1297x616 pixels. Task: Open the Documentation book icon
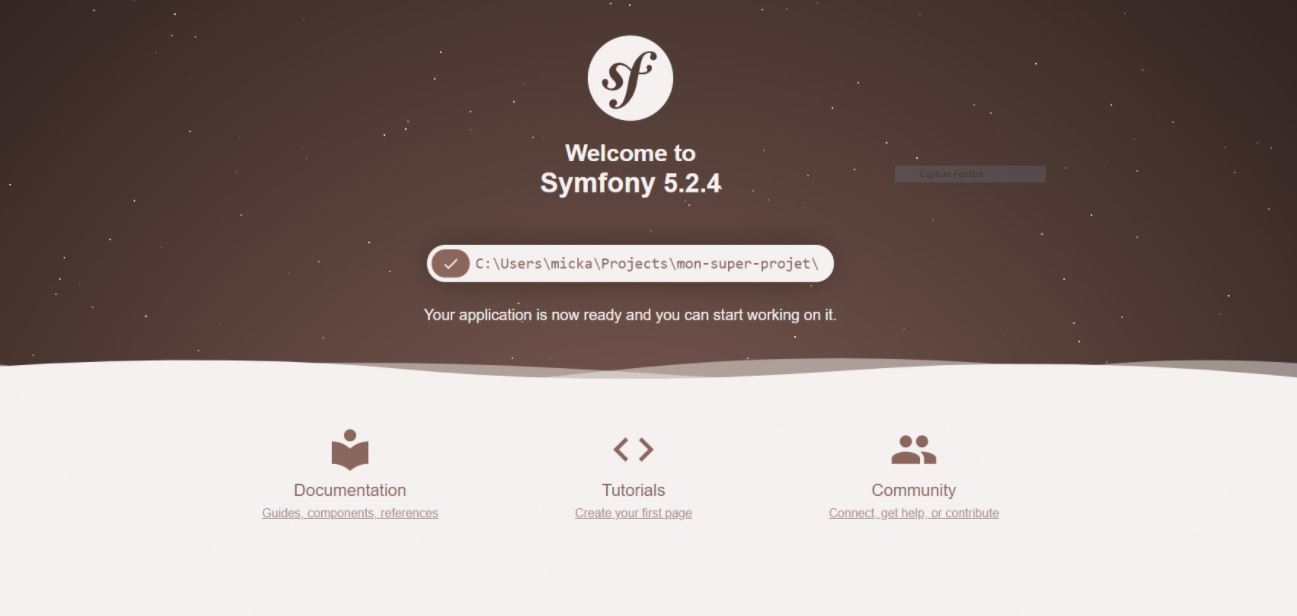coord(350,450)
